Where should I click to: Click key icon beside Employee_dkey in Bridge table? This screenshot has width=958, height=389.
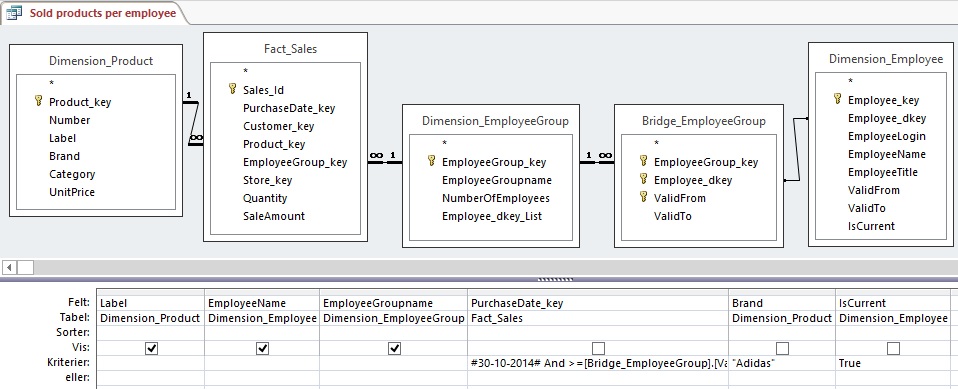pyautogui.click(x=643, y=179)
